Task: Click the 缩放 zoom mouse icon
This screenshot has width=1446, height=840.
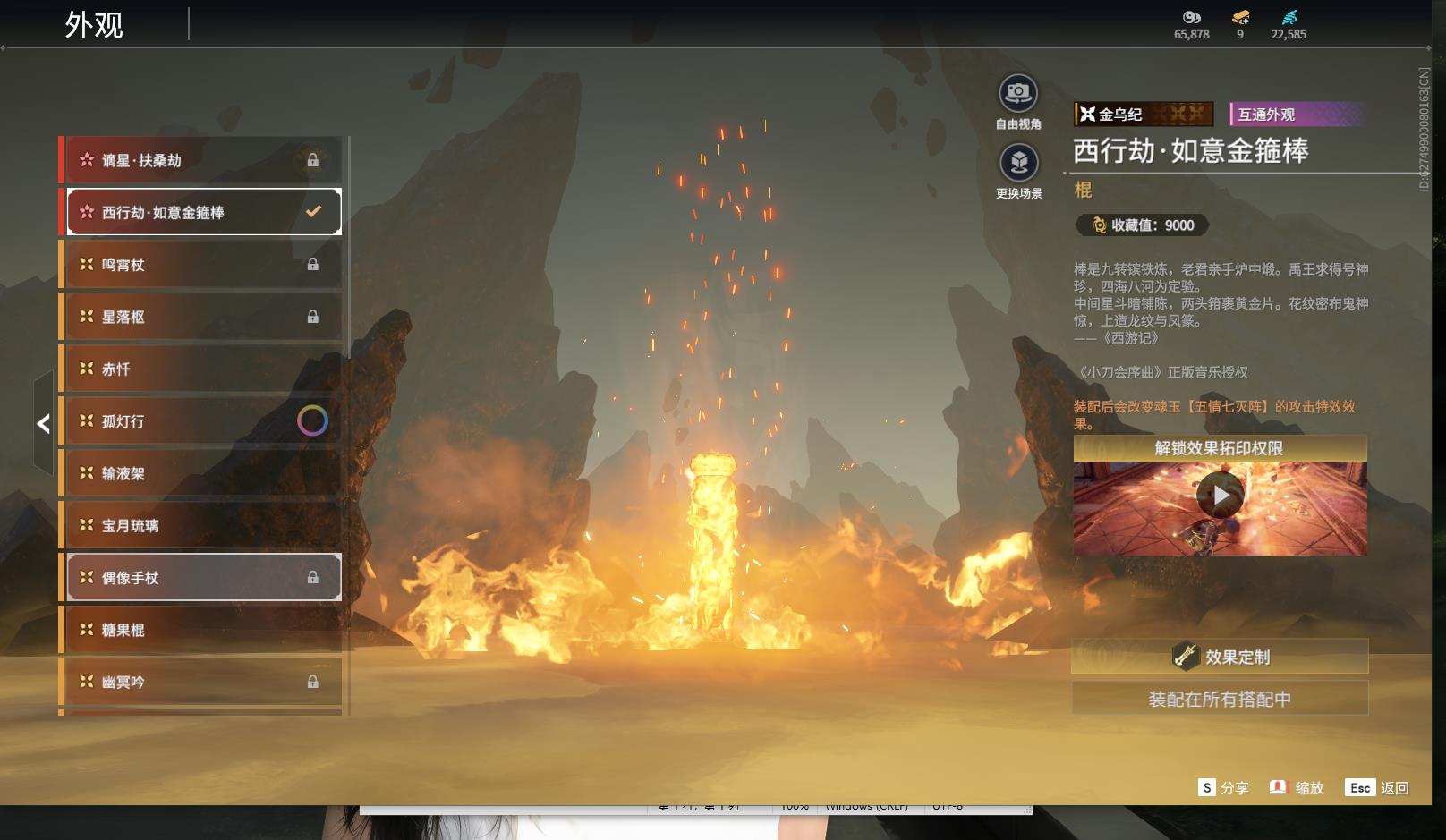Action: click(x=1278, y=787)
